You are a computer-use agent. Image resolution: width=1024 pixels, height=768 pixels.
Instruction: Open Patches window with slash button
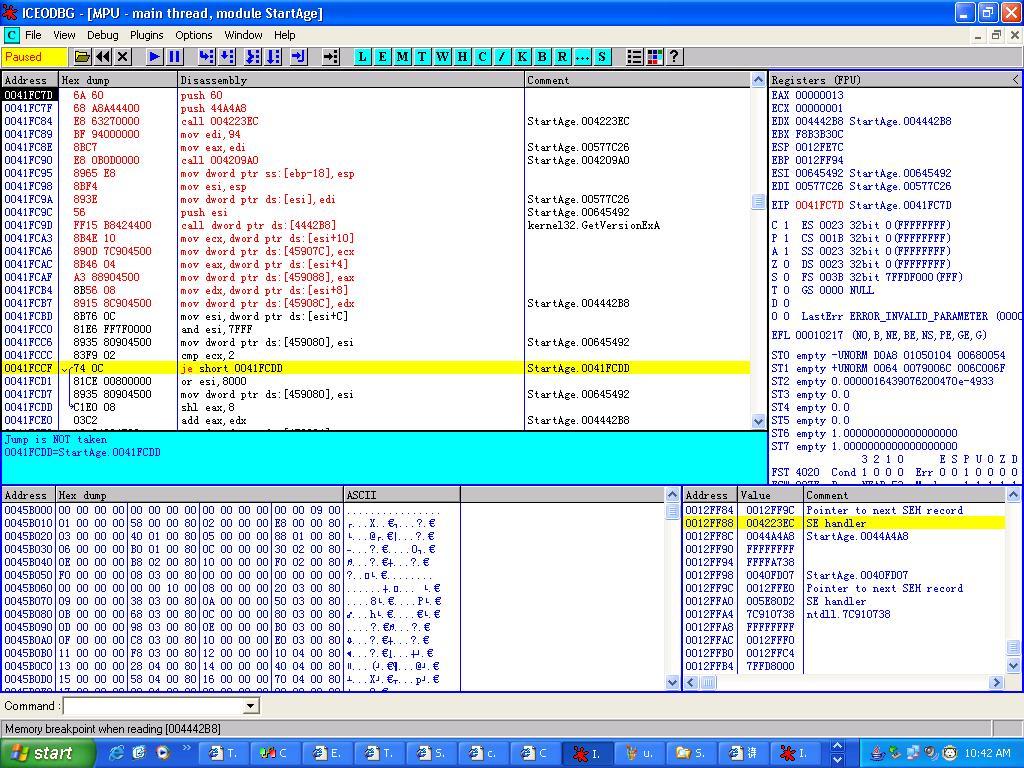click(x=502, y=57)
